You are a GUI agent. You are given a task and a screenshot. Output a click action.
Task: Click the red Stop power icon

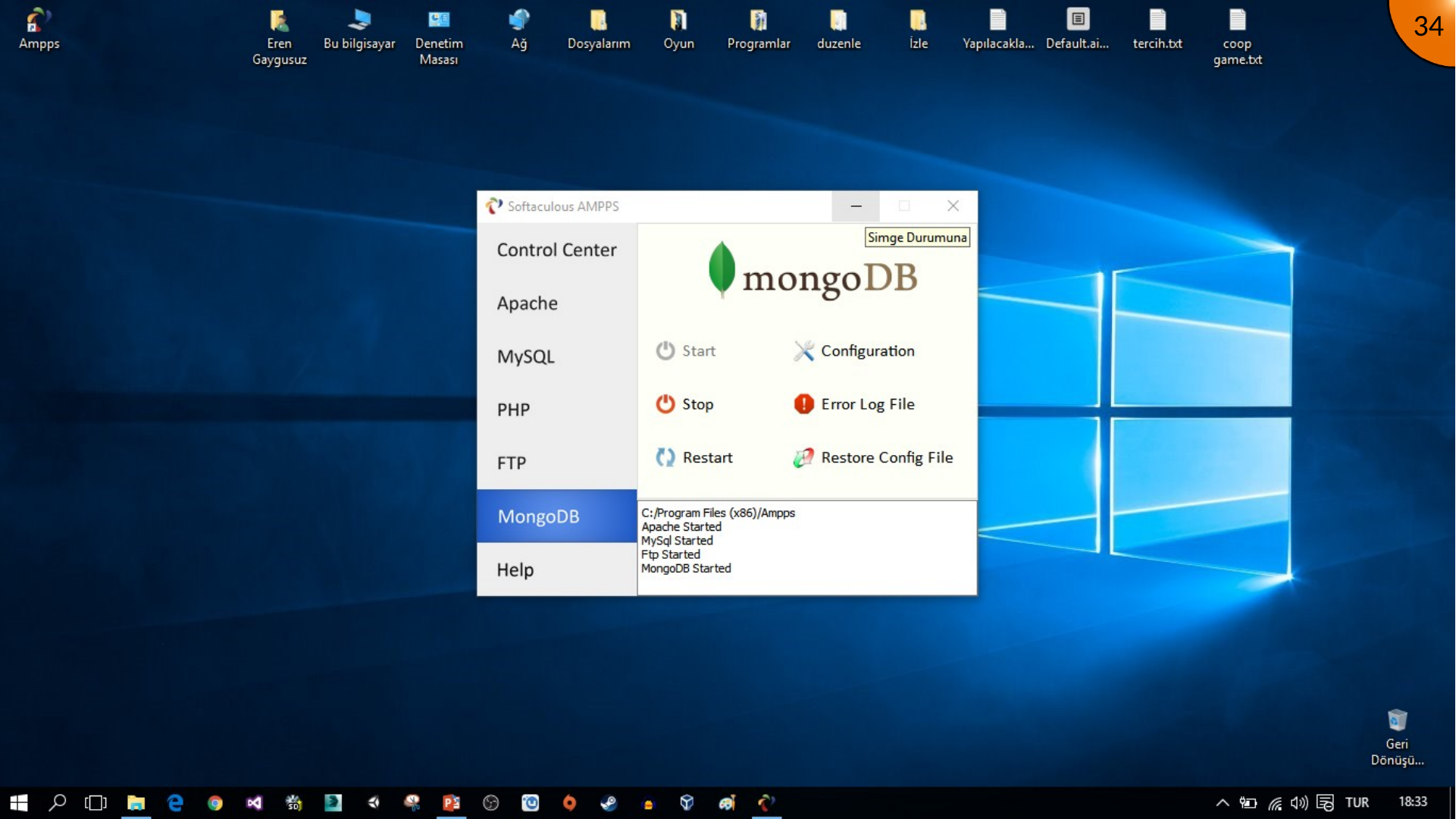click(665, 404)
